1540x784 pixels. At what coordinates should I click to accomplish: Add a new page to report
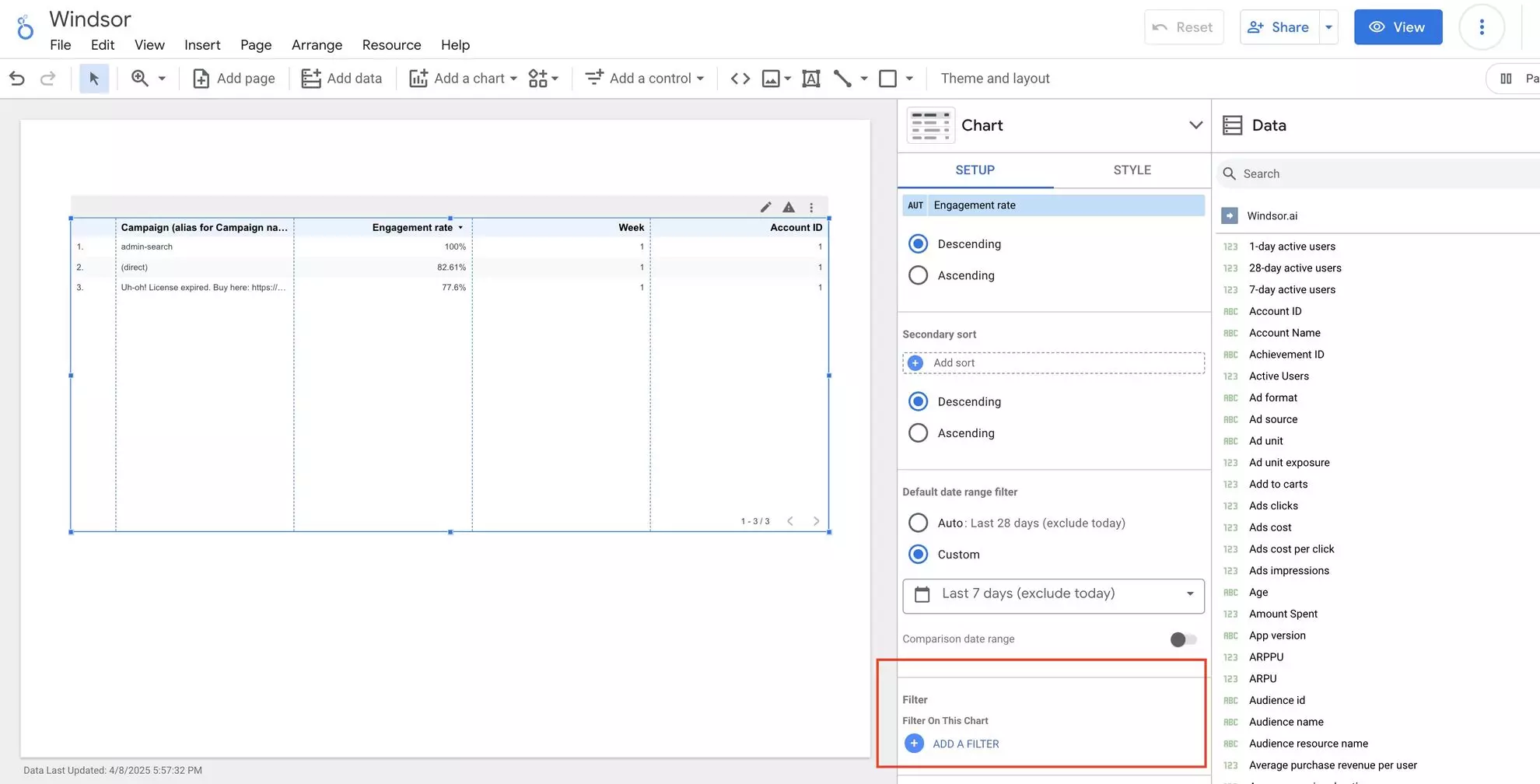click(x=234, y=79)
